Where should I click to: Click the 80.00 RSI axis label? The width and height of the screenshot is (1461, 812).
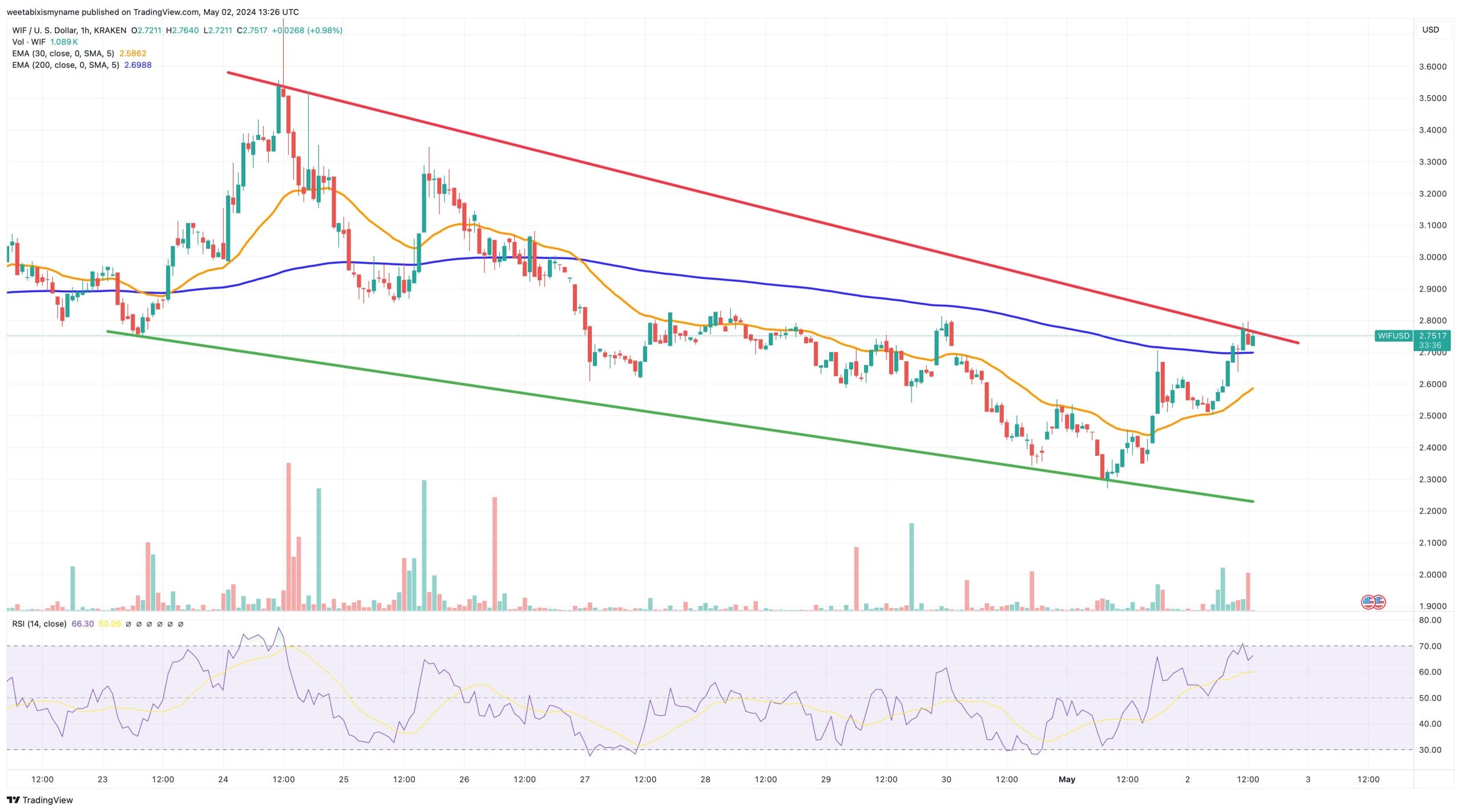[x=1430, y=620]
